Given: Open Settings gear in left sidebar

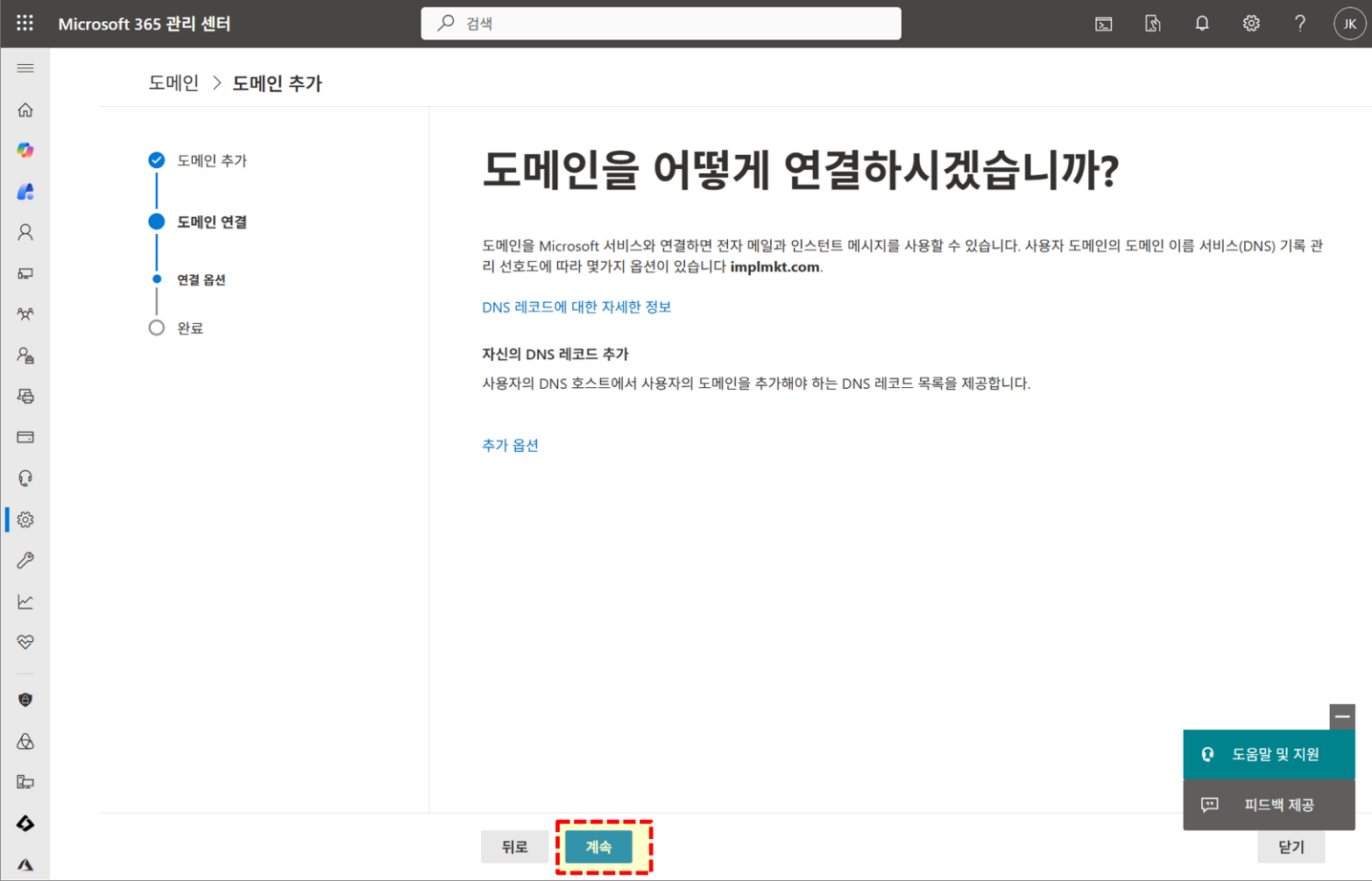Looking at the screenshot, I should 25,519.
